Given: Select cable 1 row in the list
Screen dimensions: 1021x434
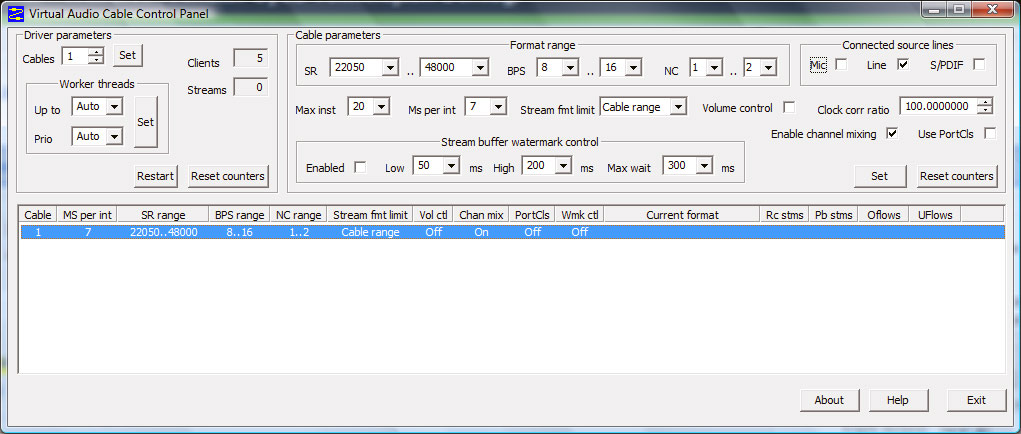Looking at the screenshot, I should click(512, 232).
